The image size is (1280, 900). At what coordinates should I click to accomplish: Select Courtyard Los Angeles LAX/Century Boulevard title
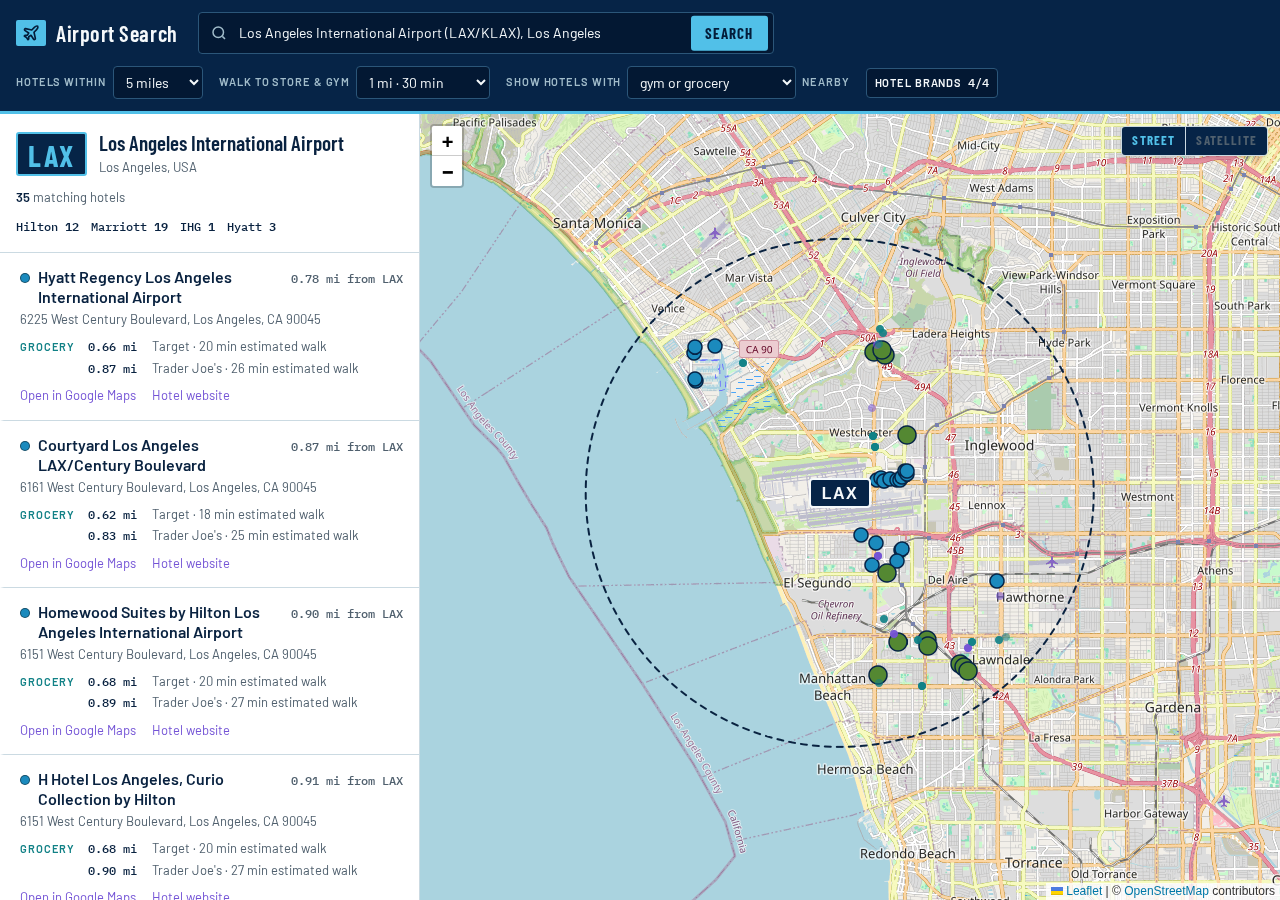click(122, 456)
